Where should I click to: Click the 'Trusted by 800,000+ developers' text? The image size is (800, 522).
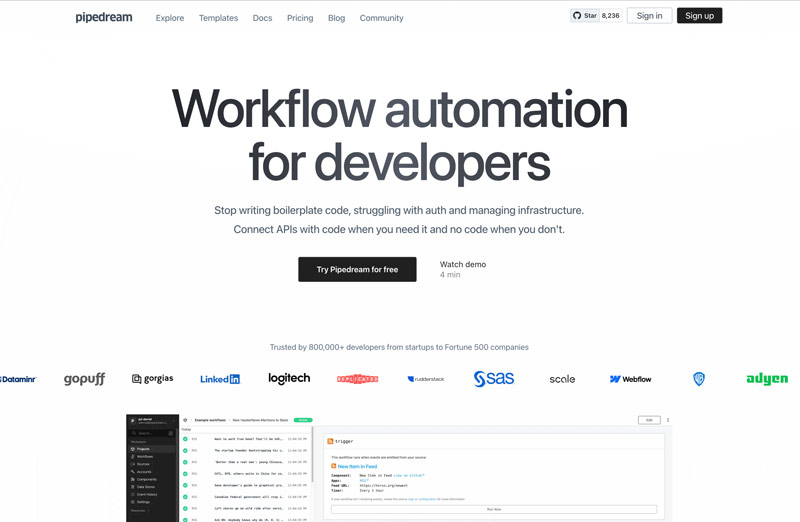click(399, 347)
